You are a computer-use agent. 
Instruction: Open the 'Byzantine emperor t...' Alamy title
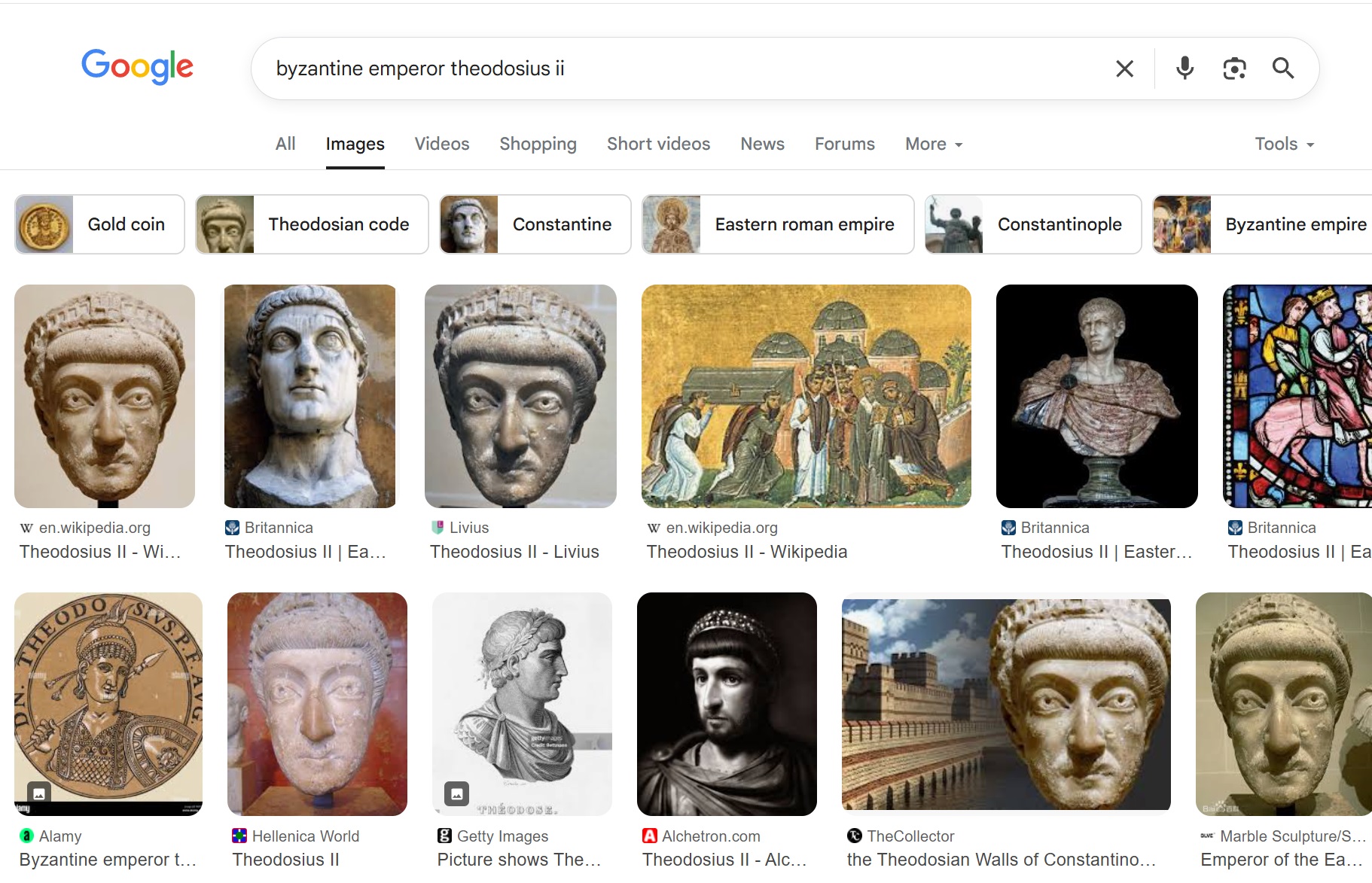pos(108,860)
